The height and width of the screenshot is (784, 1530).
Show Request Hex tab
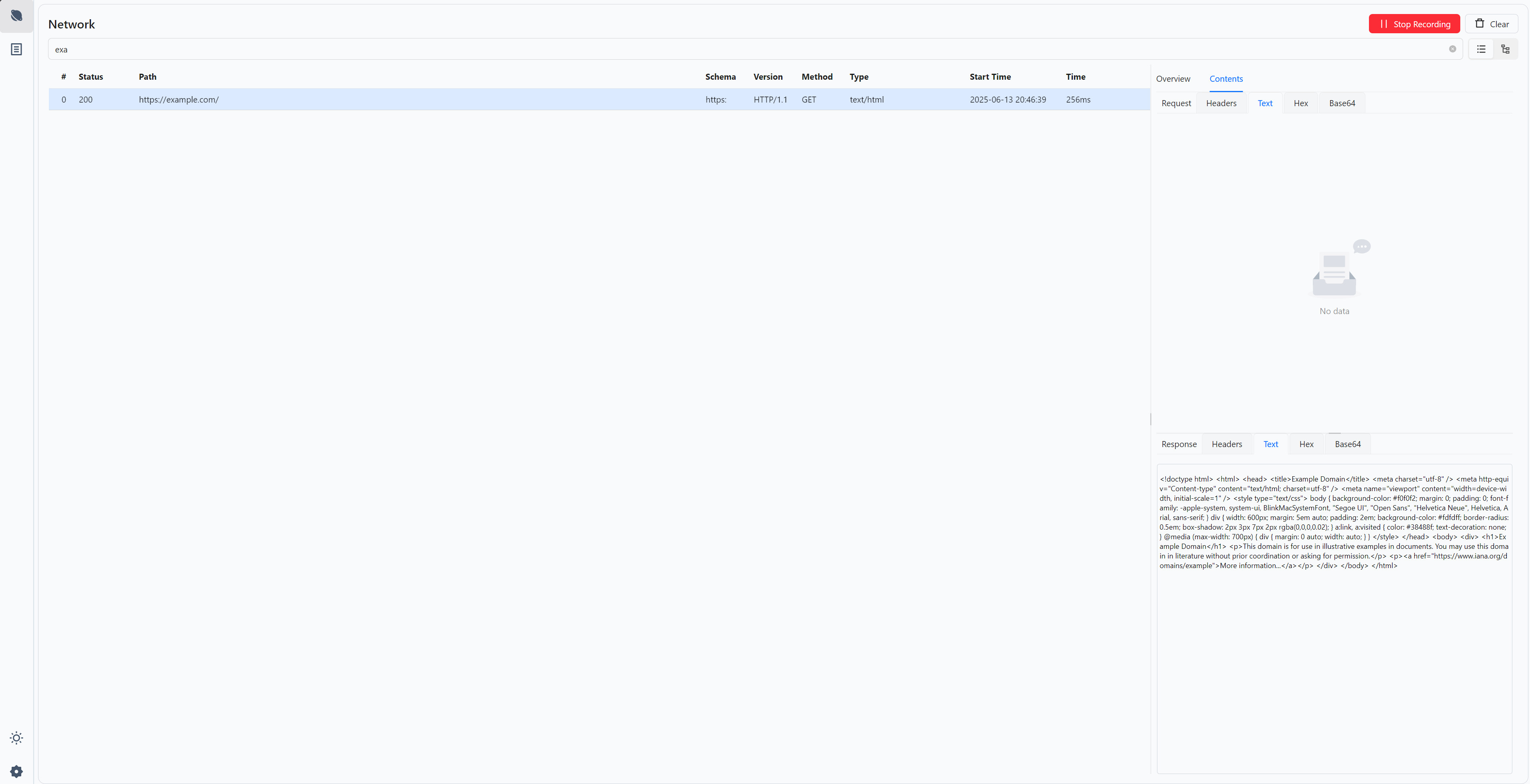tap(1301, 103)
